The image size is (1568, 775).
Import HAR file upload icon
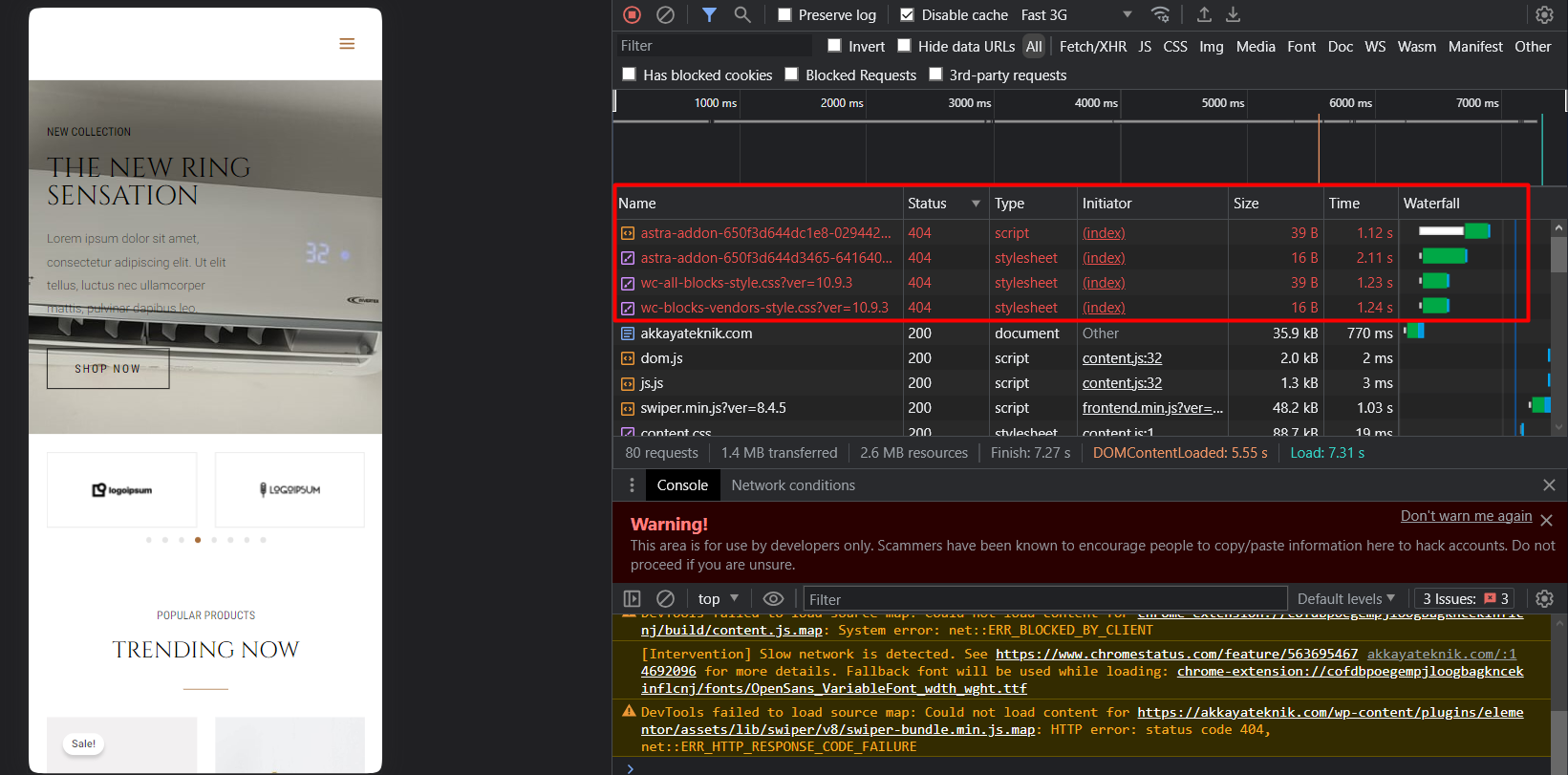pos(1204,14)
